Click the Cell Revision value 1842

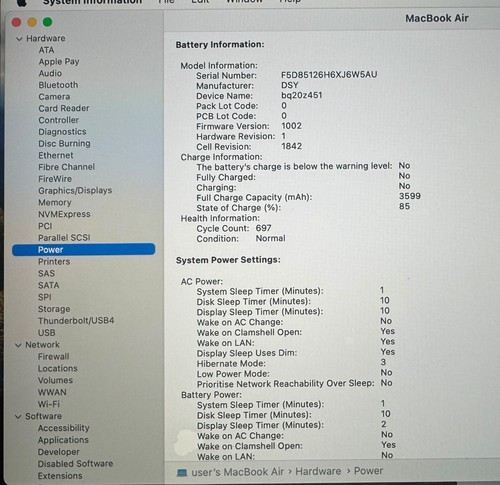tap(292, 146)
